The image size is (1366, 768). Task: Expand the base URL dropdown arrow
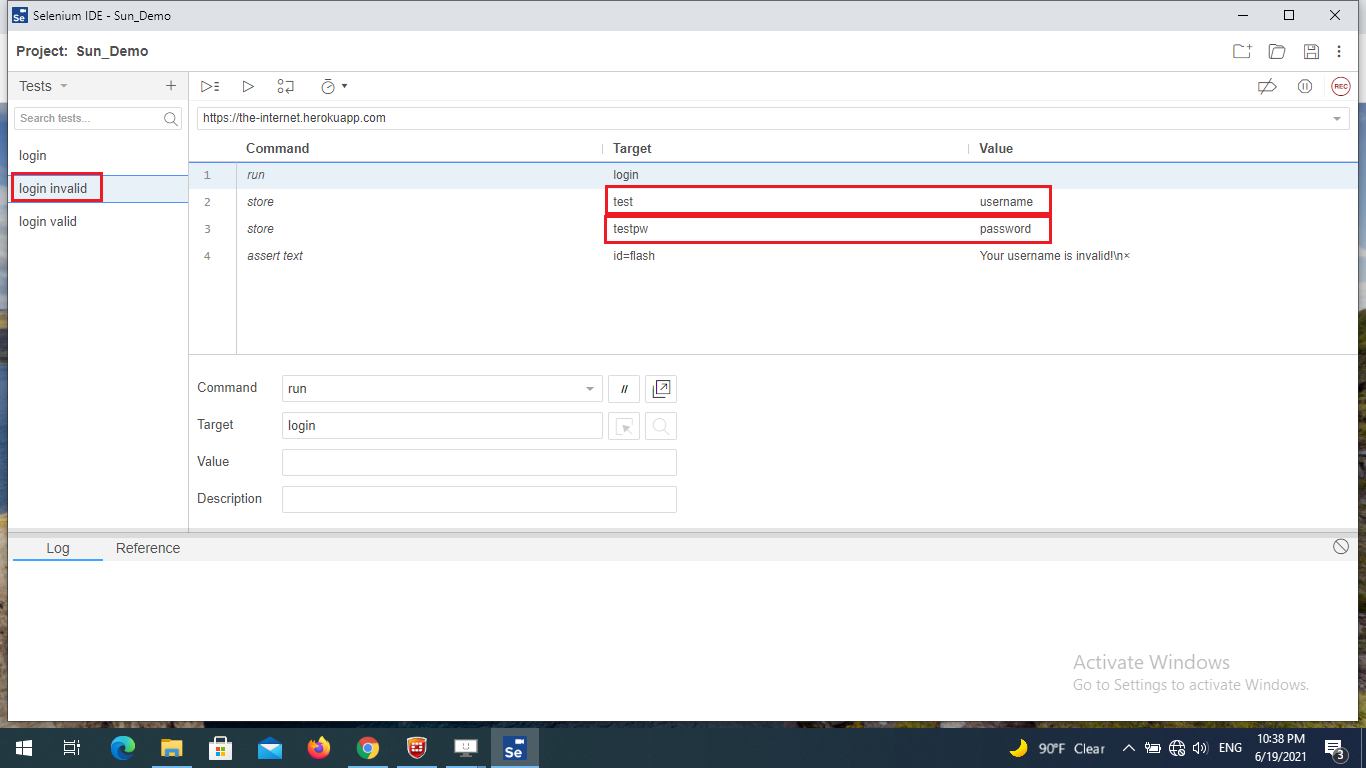pos(1337,119)
